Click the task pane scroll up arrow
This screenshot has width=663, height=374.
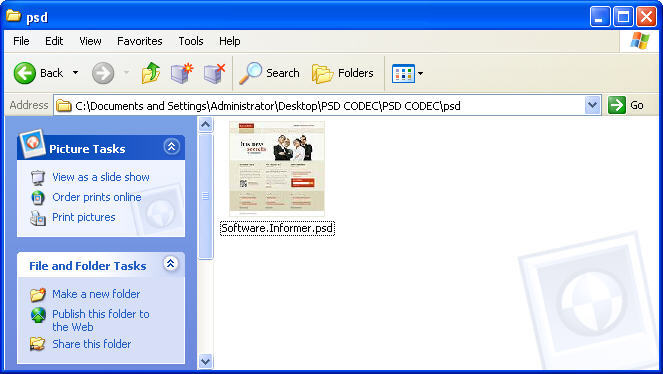[205, 124]
